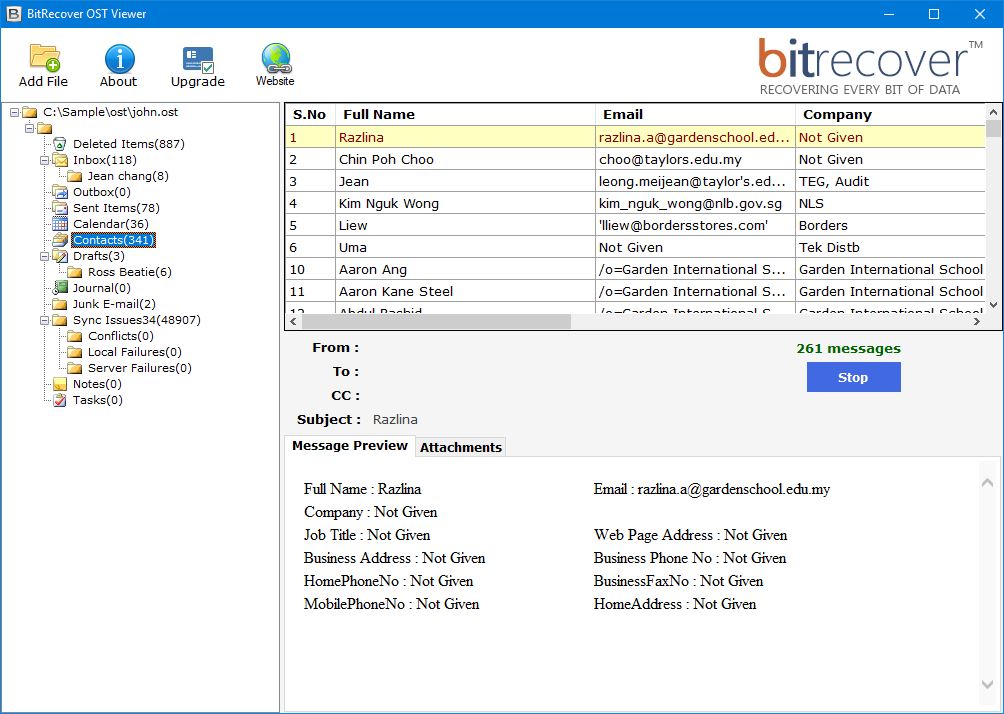
Task: Click the Junk E-mail folder icon
Action: tap(60, 304)
